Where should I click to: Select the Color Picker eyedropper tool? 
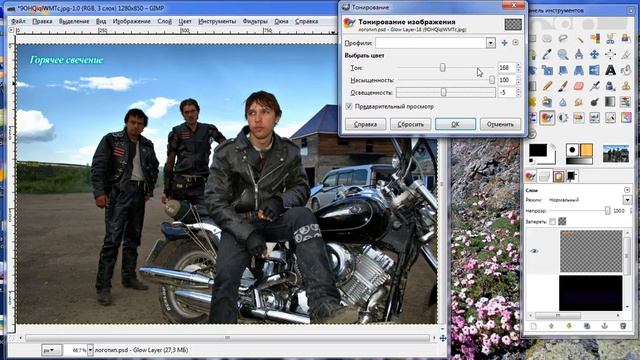coord(547,54)
